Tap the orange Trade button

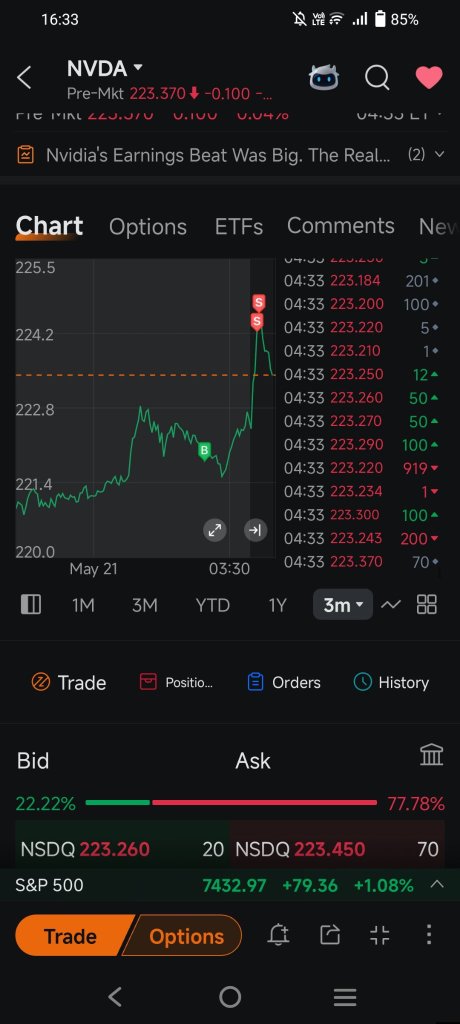click(72, 936)
